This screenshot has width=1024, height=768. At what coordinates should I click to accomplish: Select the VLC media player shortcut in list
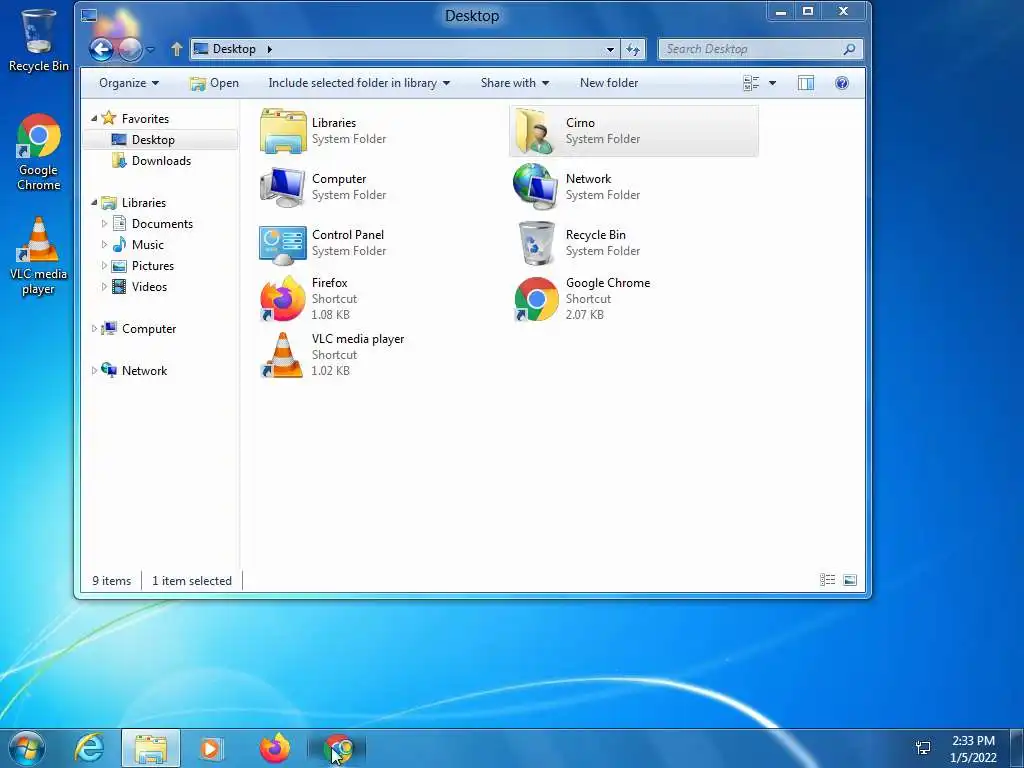pos(283,355)
